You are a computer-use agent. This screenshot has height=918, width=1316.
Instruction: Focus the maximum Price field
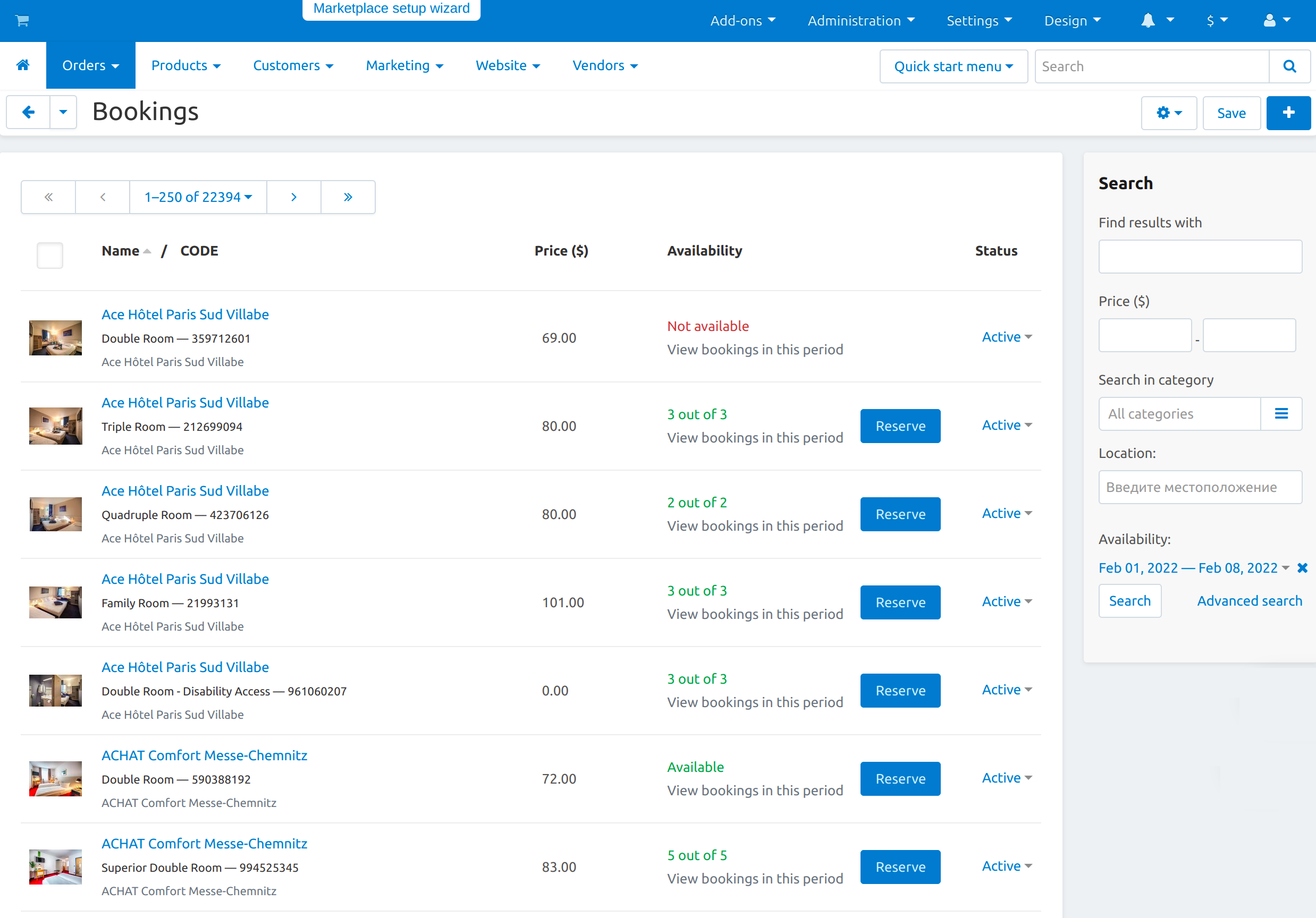tap(1249, 335)
